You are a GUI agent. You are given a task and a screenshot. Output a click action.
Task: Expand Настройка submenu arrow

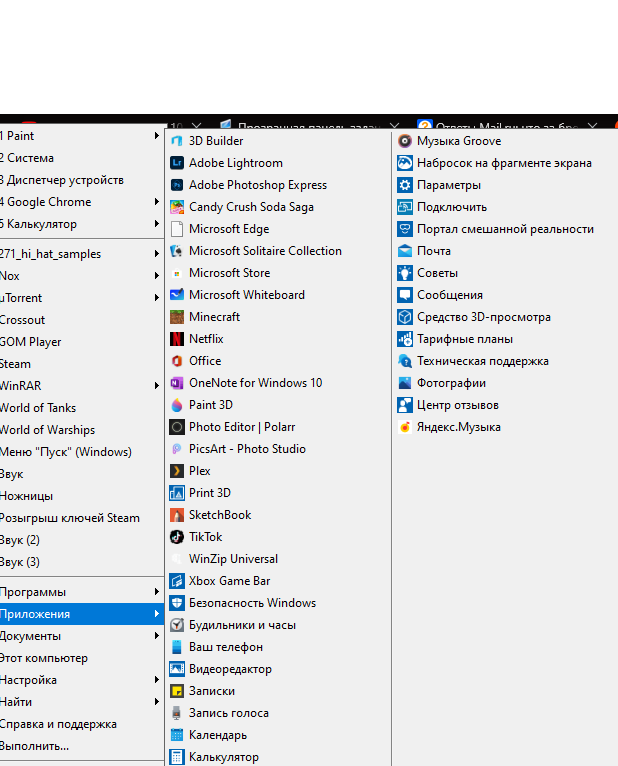[156, 680]
